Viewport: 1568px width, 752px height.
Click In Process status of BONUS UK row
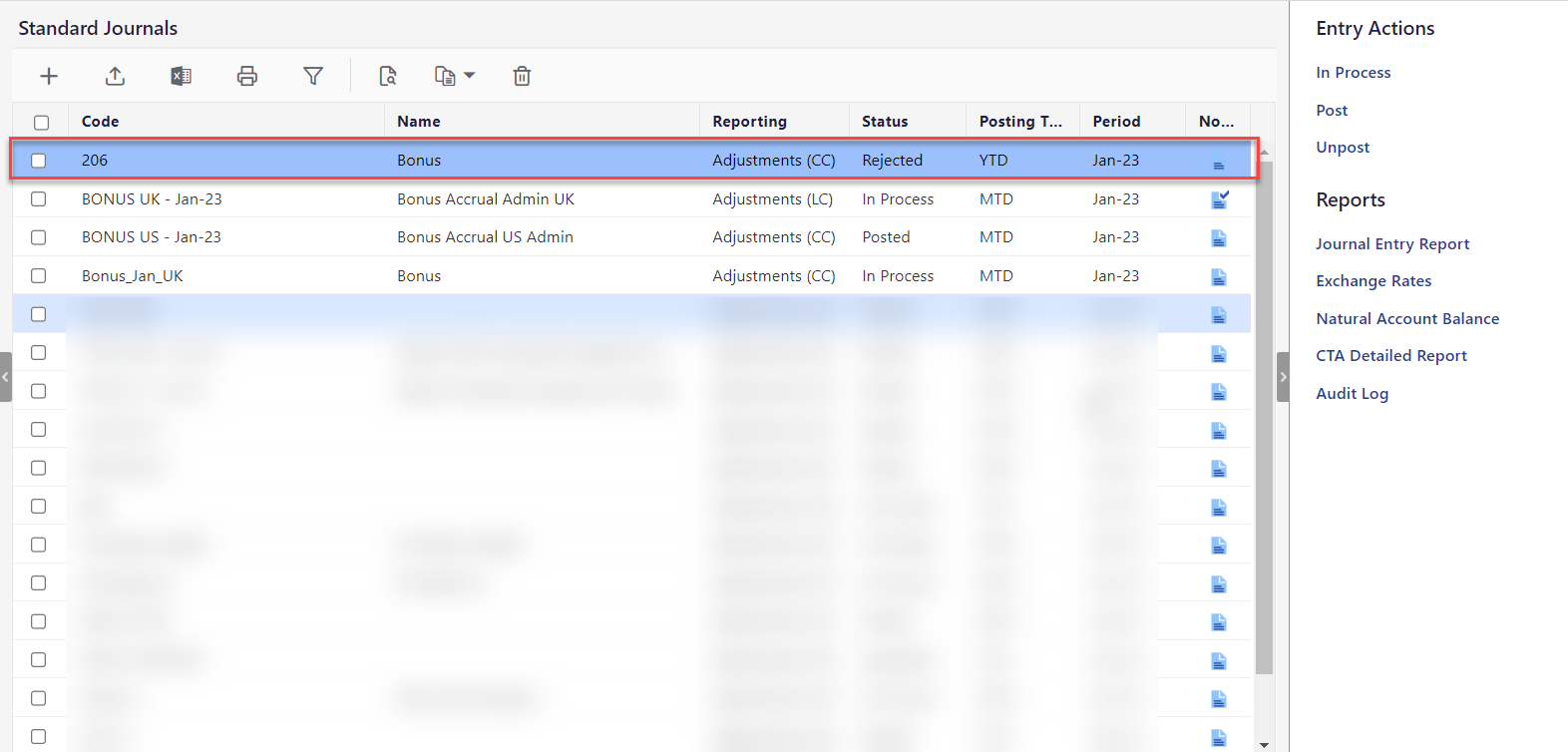pos(898,198)
